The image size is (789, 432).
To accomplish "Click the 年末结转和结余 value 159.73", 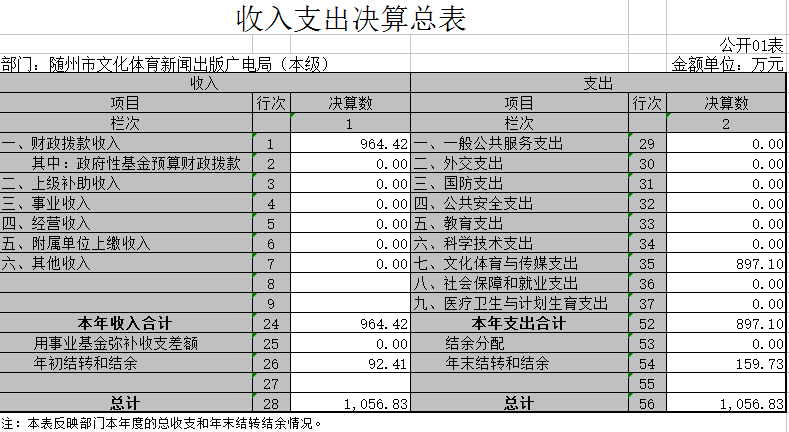I will click(726, 363).
